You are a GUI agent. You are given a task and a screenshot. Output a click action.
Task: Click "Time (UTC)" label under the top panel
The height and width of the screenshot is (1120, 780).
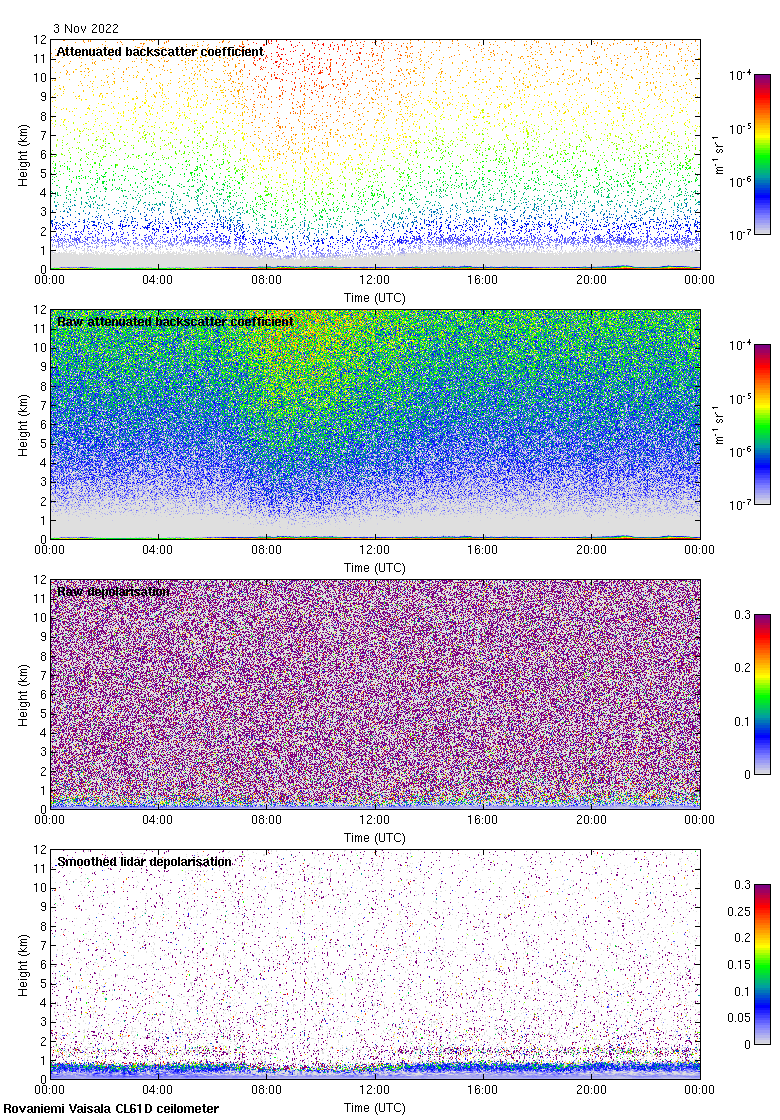(x=375, y=298)
